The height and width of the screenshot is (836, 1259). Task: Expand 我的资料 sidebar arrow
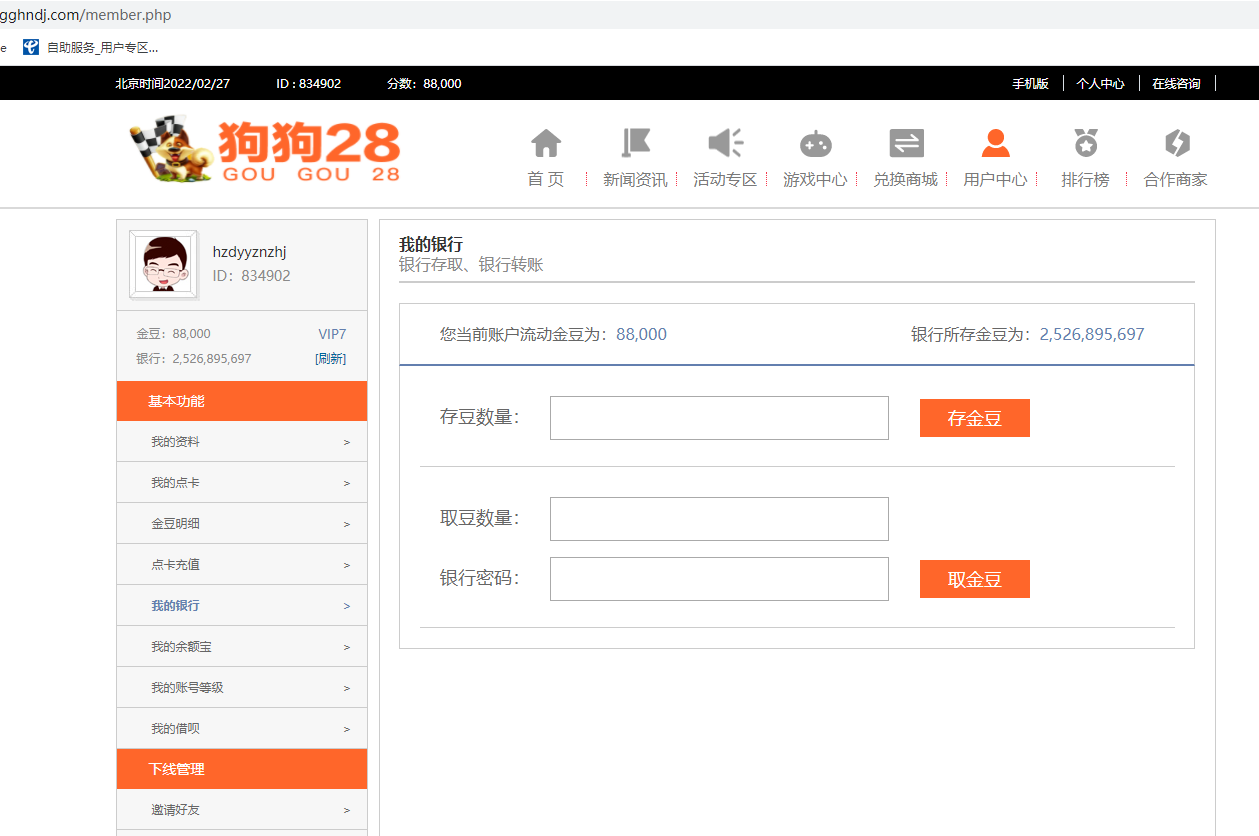347,442
